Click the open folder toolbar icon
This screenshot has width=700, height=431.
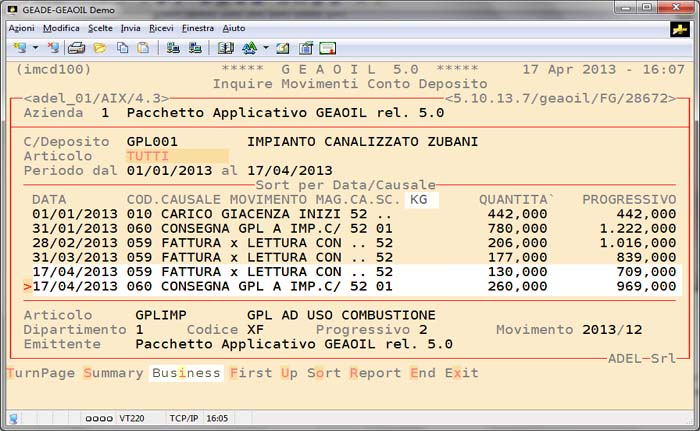coord(99,47)
